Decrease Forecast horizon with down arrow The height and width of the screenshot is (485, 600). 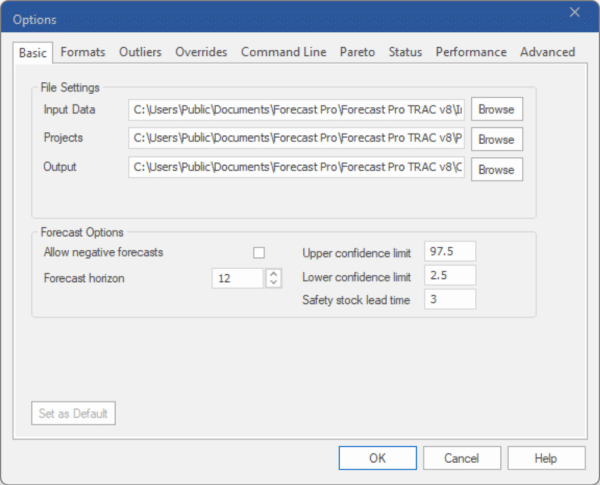point(274,283)
